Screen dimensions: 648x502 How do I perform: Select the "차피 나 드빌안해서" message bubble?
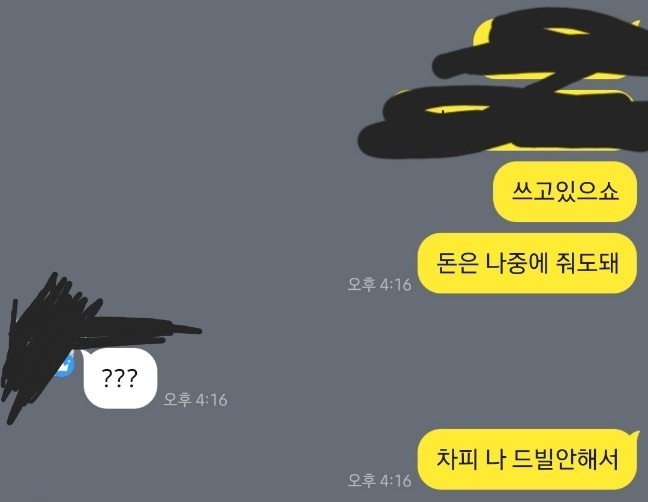tap(527, 459)
